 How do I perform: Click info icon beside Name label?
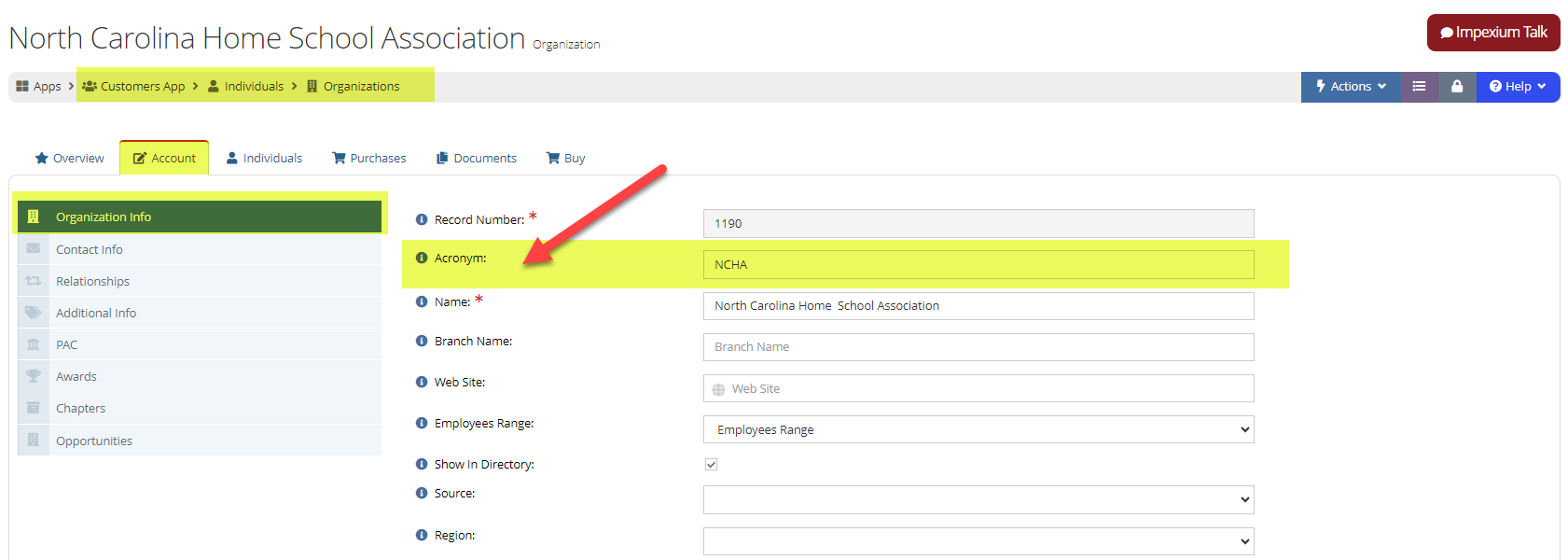point(422,301)
